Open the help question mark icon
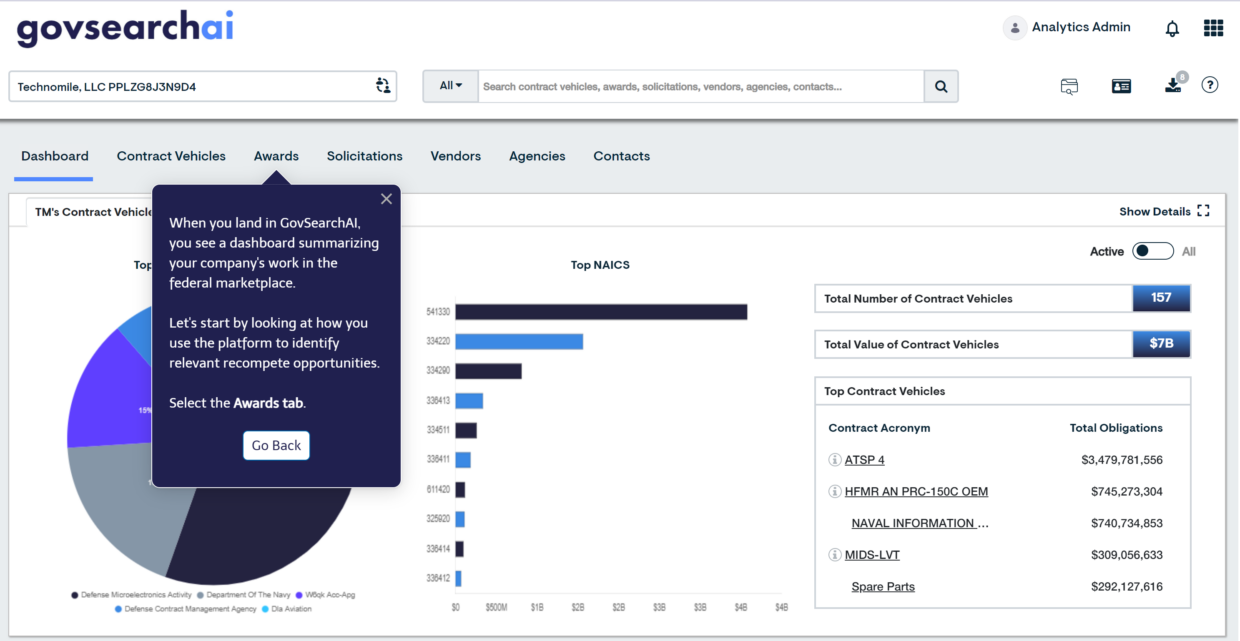The image size is (1240, 641). [x=1210, y=85]
